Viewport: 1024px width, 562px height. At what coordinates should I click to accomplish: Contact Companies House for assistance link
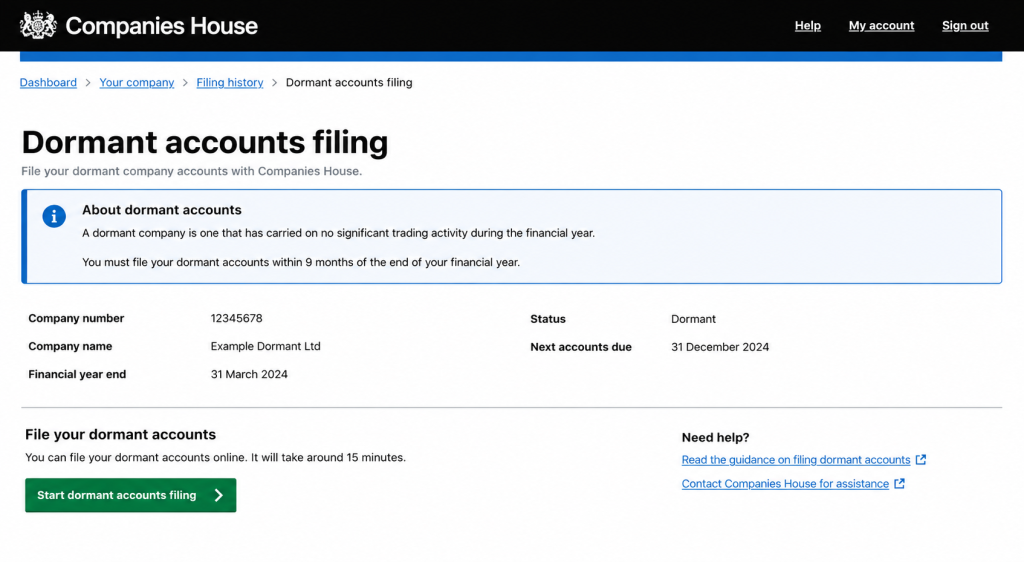(785, 484)
